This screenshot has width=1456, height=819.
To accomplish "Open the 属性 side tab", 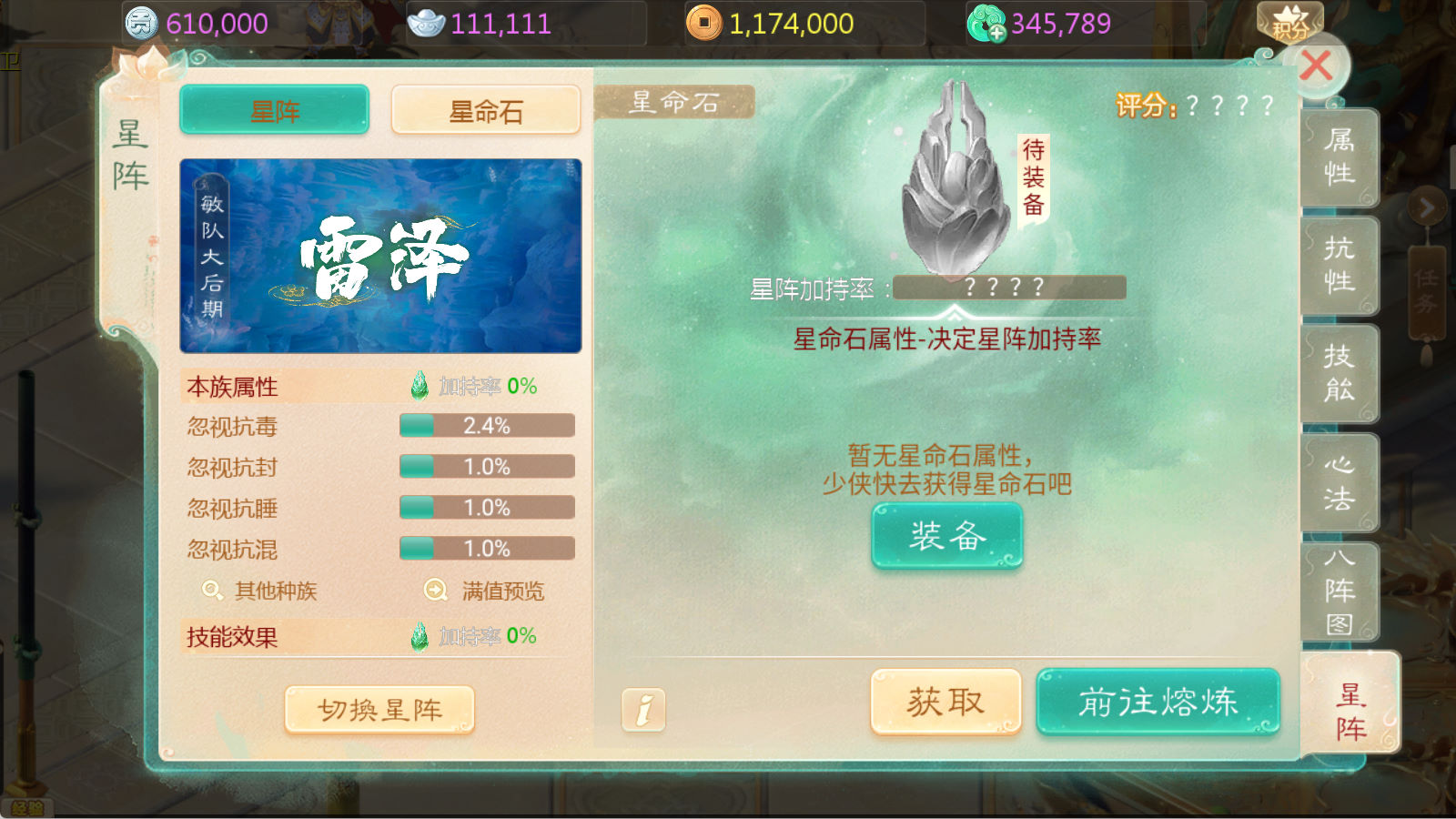I will [1339, 157].
